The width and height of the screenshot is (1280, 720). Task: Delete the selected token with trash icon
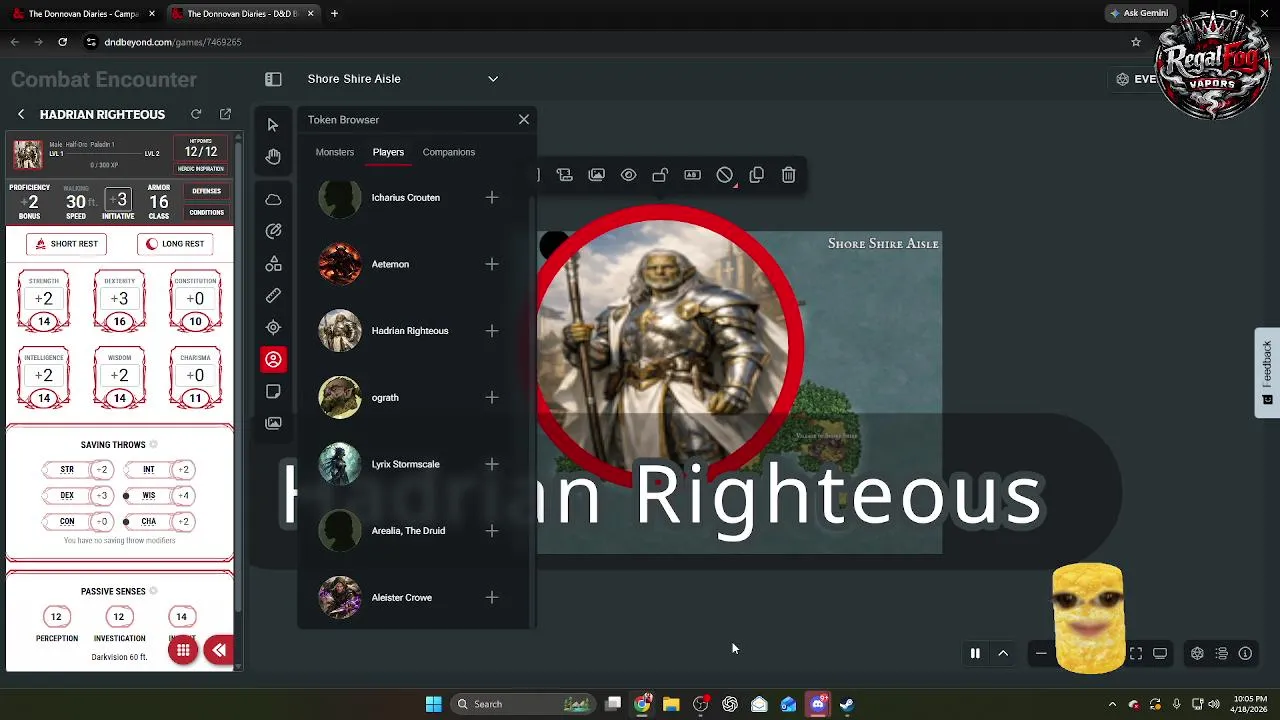[x=789, y=175]
